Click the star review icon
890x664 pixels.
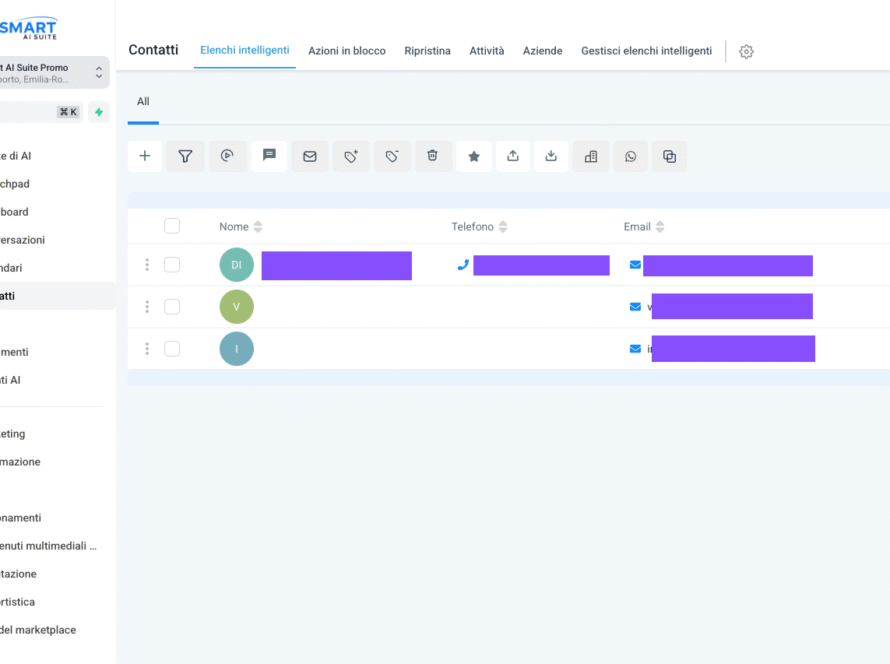pos(474,156)
